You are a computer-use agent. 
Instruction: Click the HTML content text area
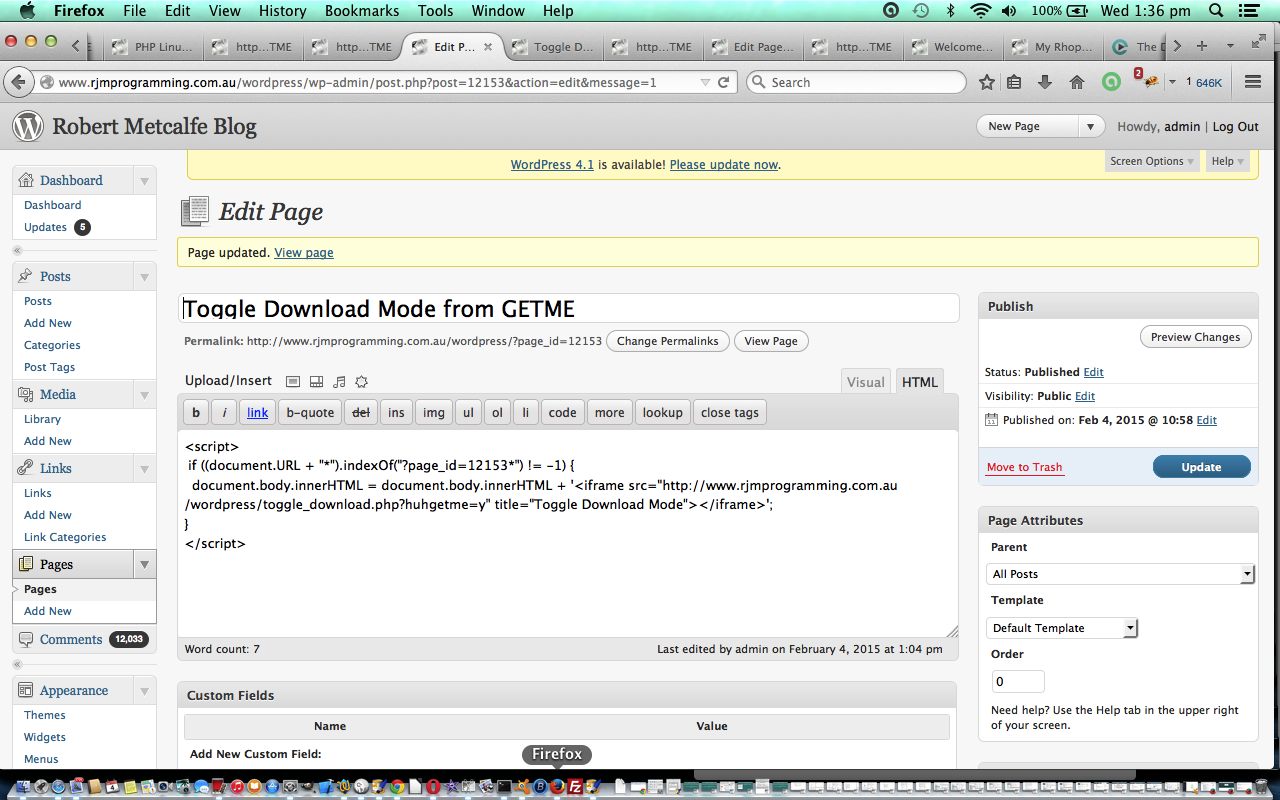(x=567, y=533)
